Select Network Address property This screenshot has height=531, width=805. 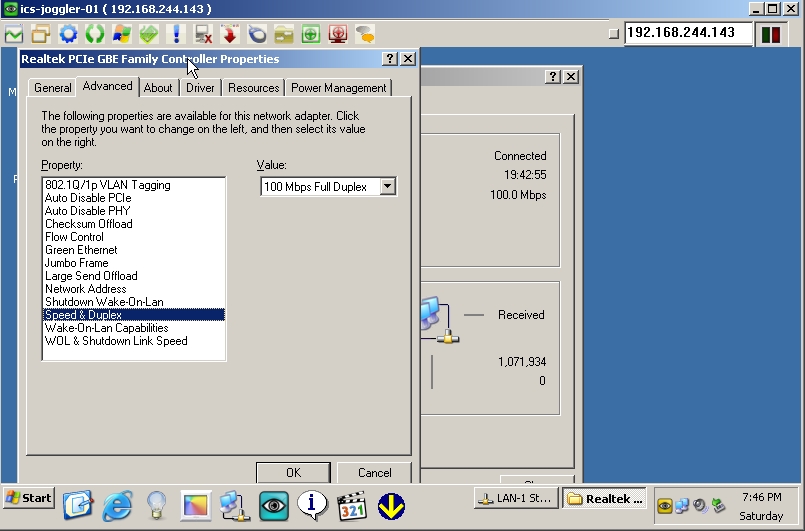[x=133, y=289]
